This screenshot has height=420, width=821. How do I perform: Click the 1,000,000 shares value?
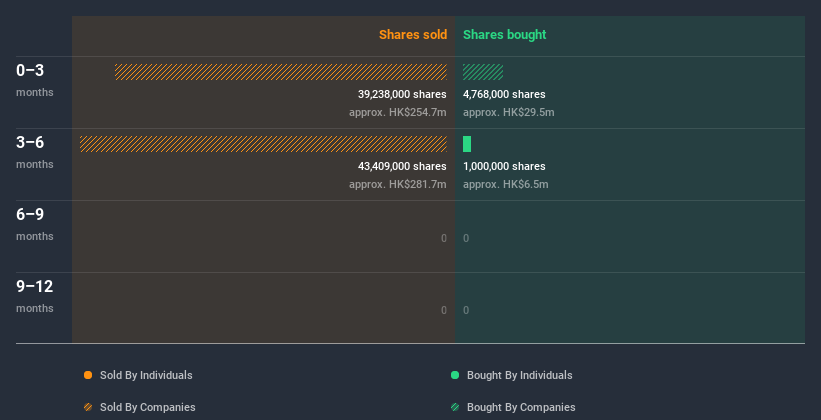pyautogui.click(x=504, y=167)
